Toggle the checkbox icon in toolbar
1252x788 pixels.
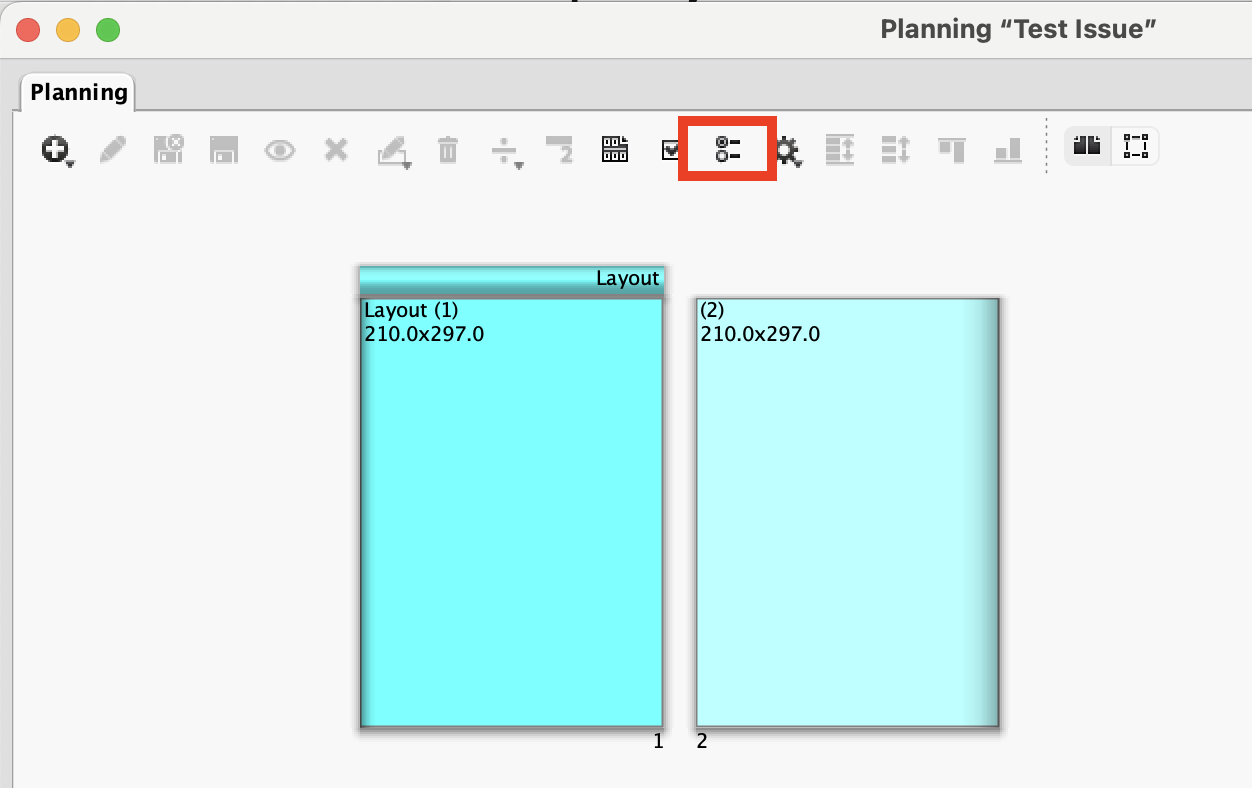670,150
